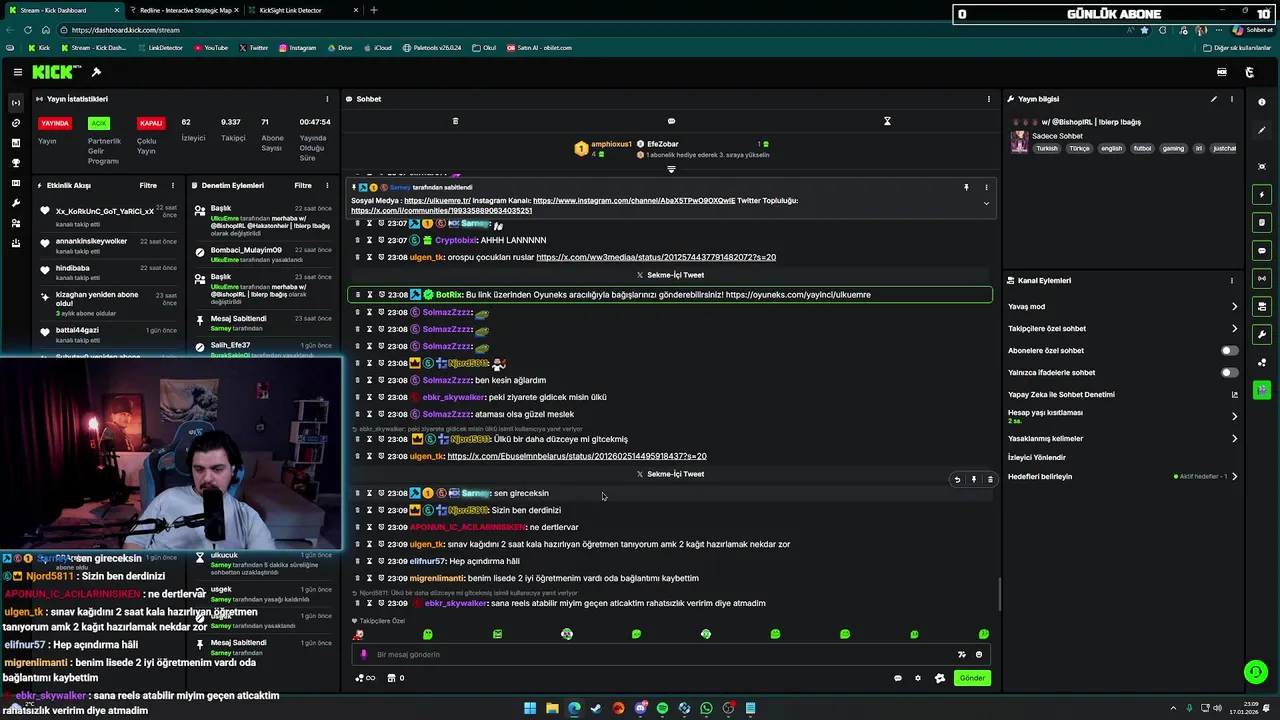This screenshot has width=1280, height=720.
Task: Click the stream category thumbnail image
Action: tap(1019, 142)
